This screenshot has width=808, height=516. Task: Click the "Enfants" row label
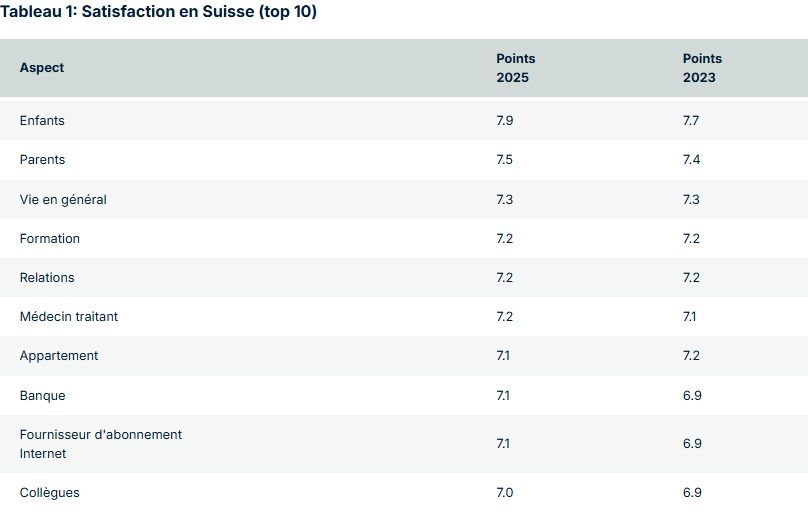[x=43, y=121]
